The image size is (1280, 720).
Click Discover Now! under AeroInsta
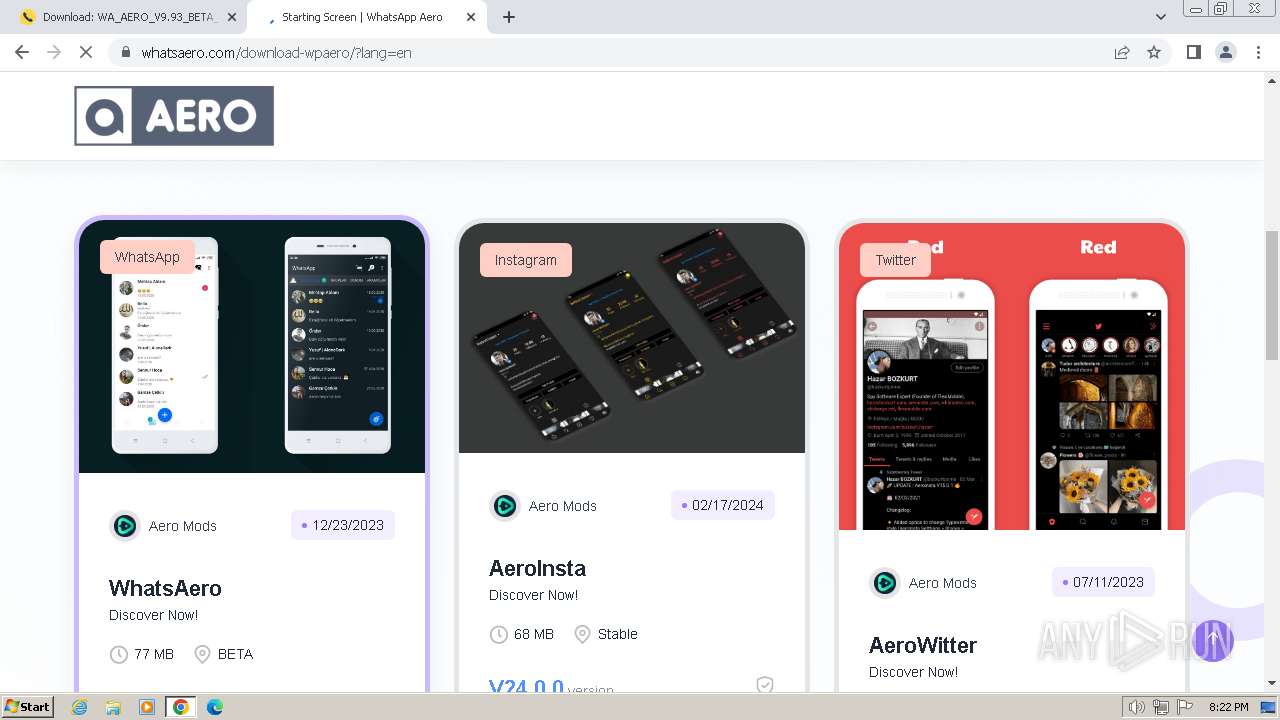(533, 595)
